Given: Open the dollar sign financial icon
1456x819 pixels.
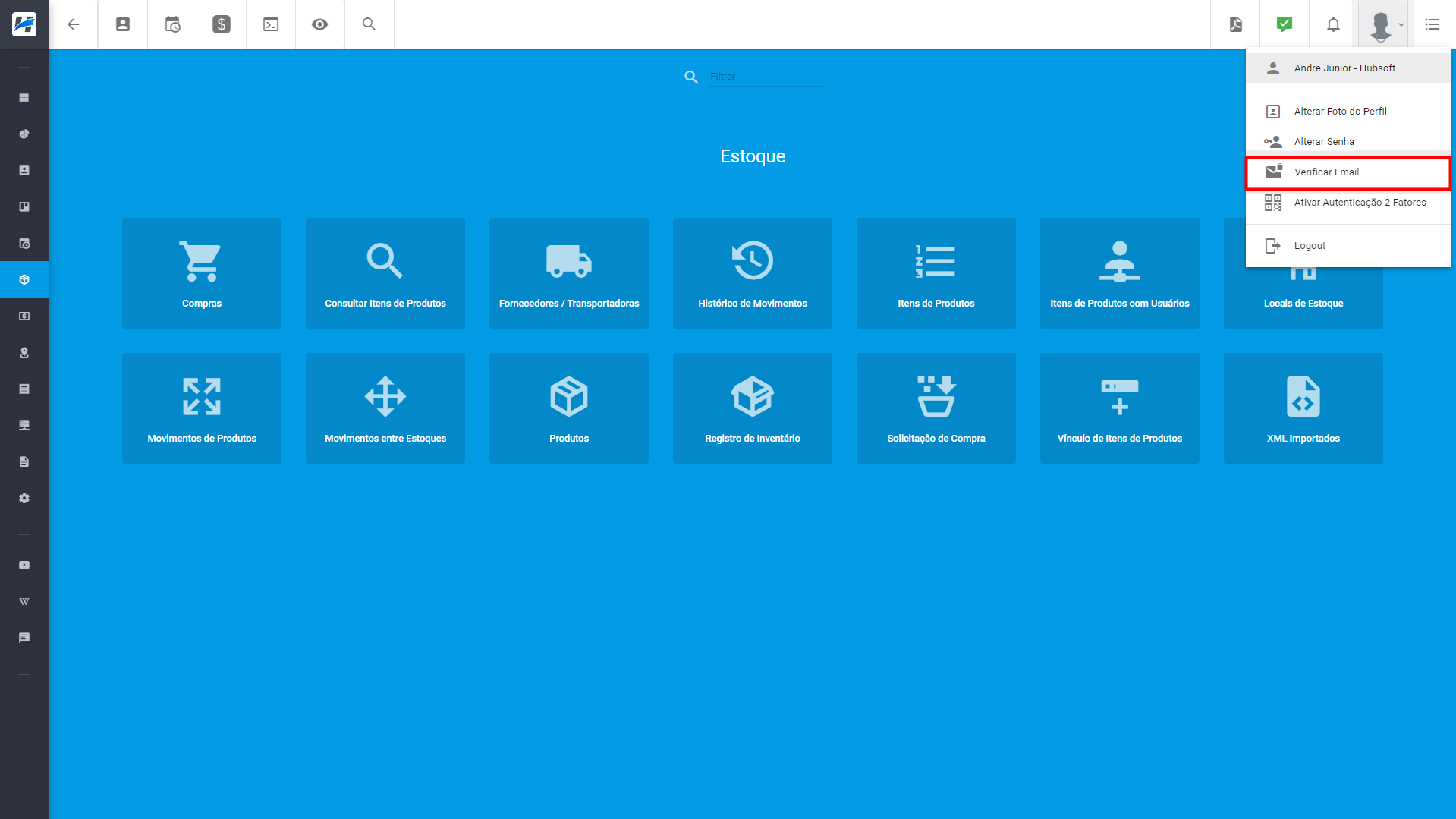Looking at the screenshot, I should click(222, 24).
